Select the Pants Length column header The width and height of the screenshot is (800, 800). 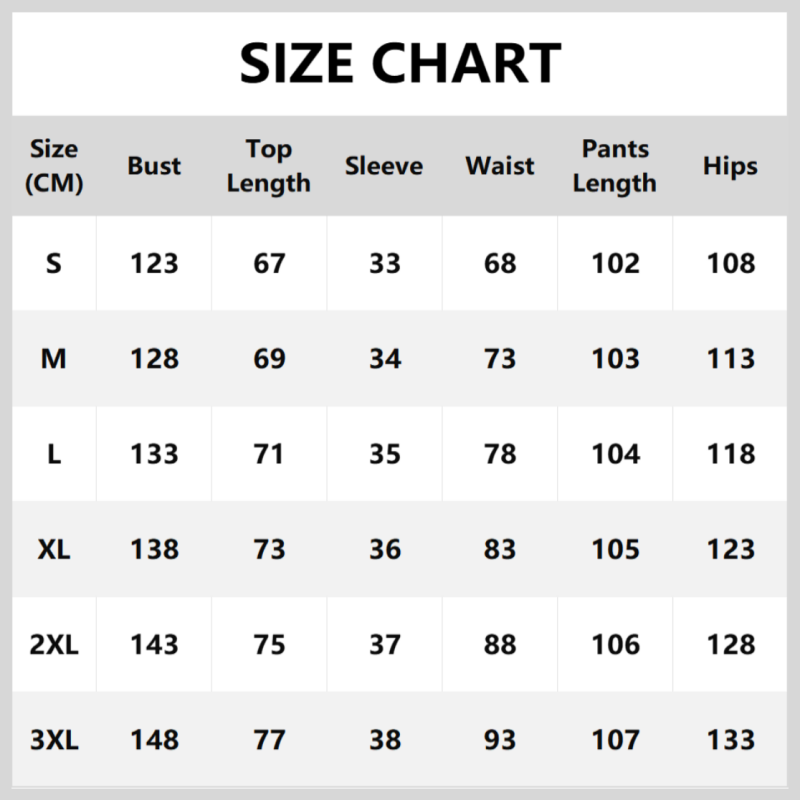(x=615, y=166)
